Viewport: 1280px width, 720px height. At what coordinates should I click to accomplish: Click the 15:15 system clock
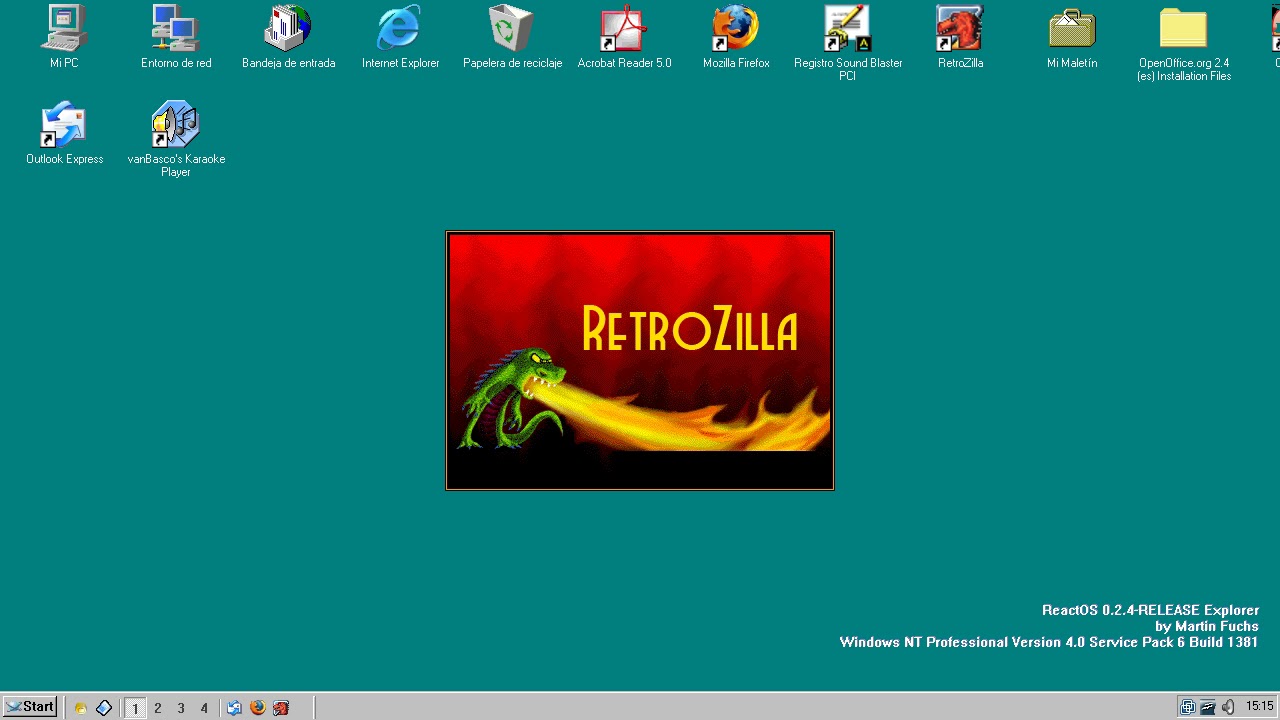[1259, 707]
